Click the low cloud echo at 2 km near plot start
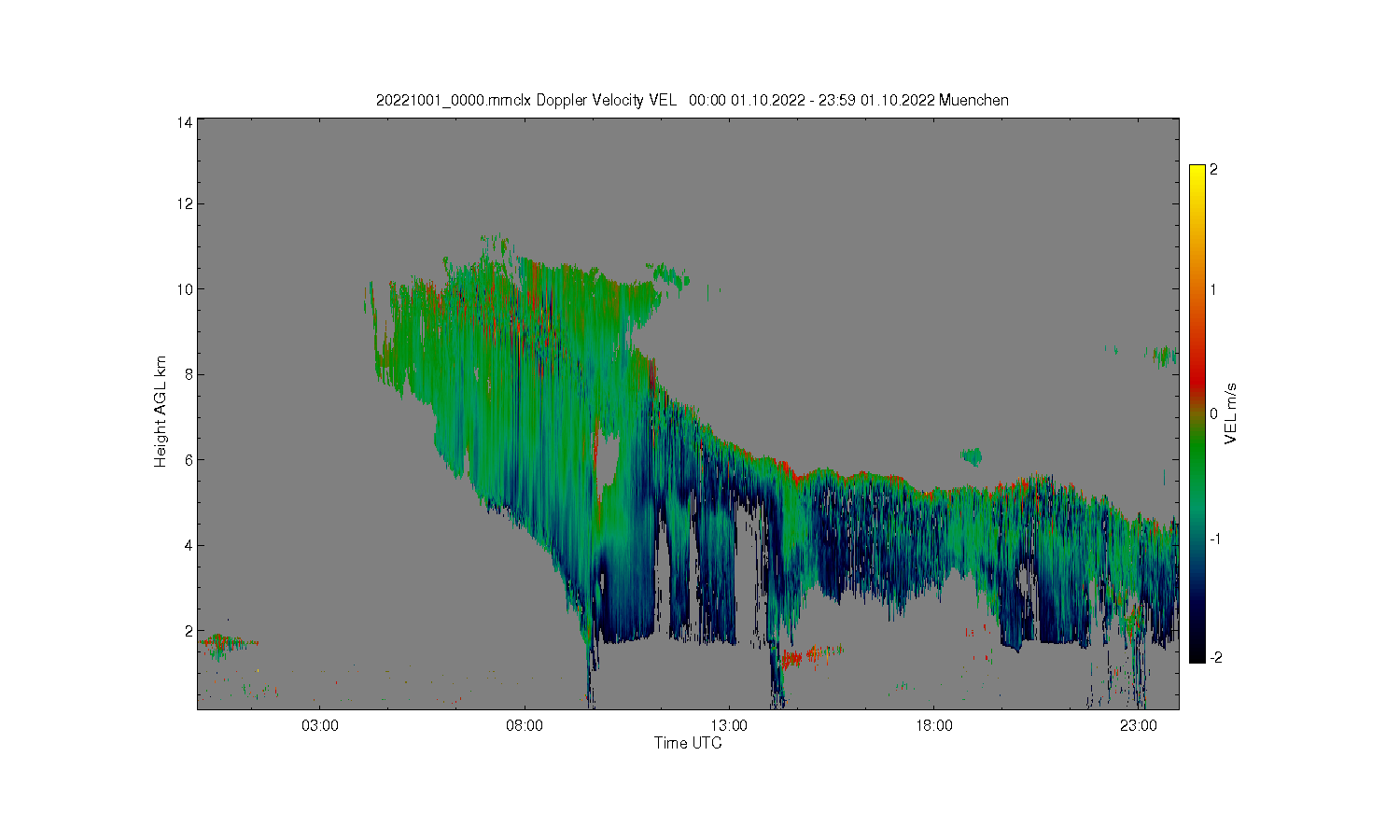The height and width of the screenshot is (840, 1400). [x=224, y=642]
